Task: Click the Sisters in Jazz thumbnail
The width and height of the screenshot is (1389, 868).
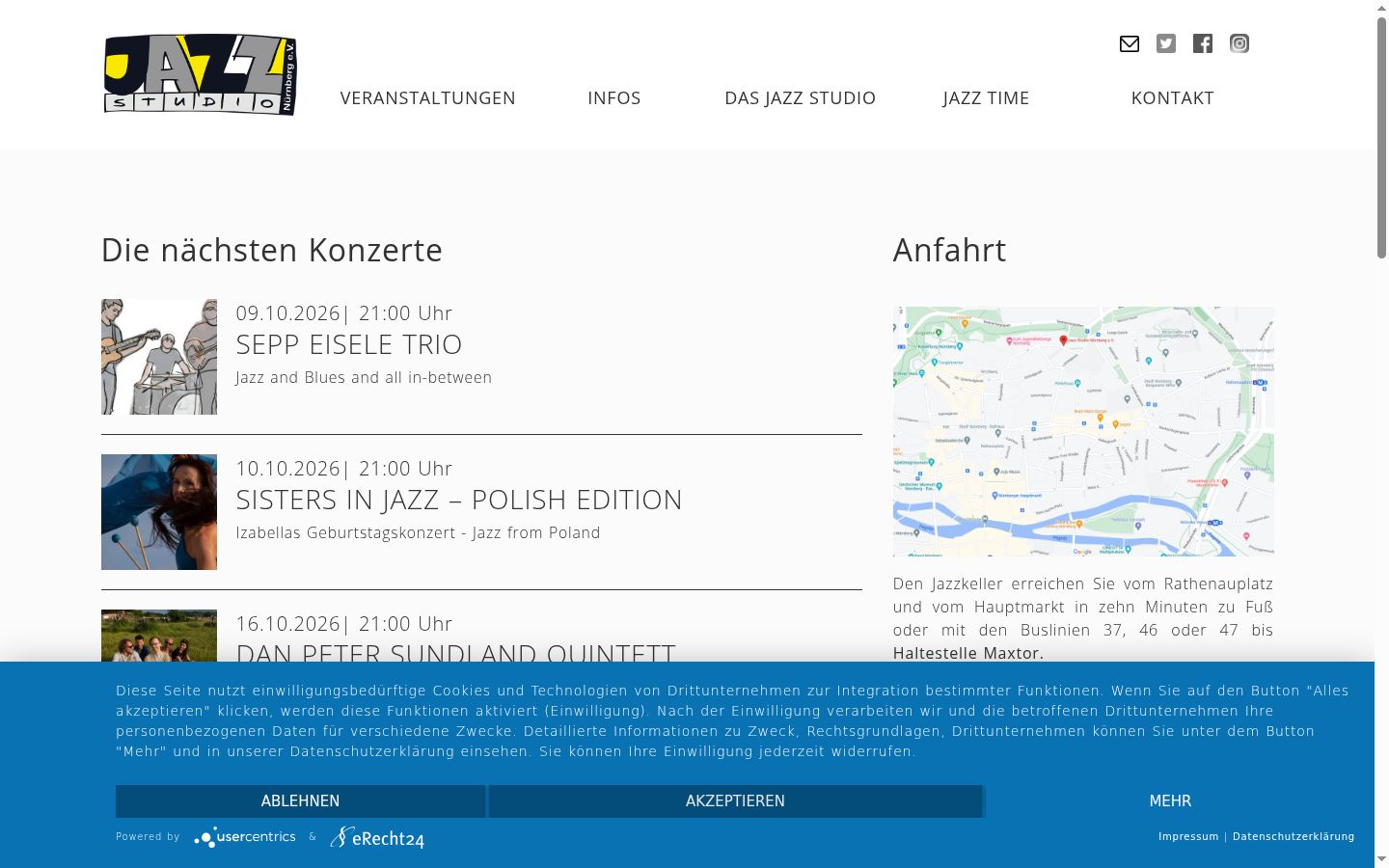Action: [159, 512]
